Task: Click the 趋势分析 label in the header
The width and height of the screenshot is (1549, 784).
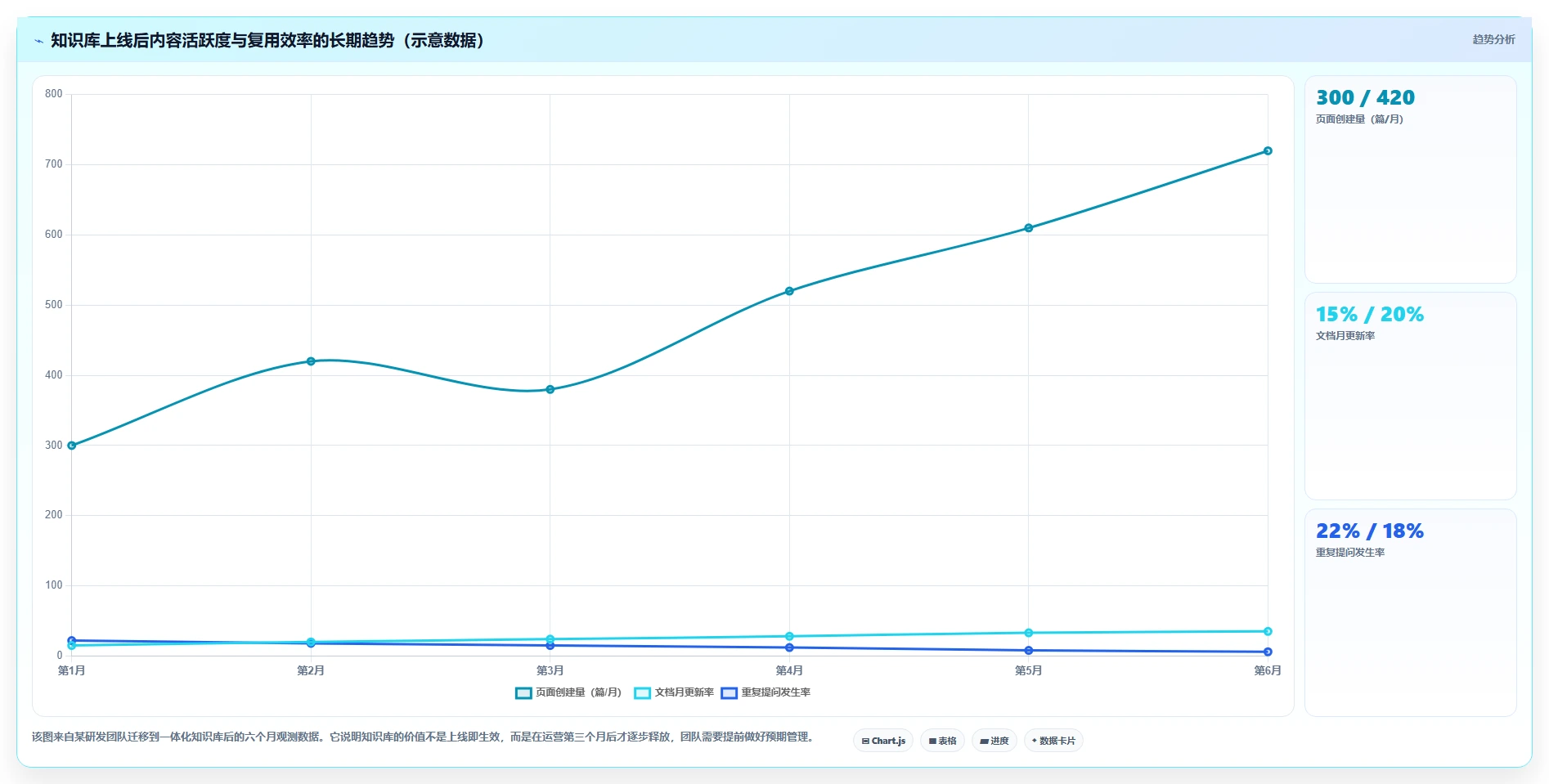Action: pyautogui.click(x=1493, y=39)
